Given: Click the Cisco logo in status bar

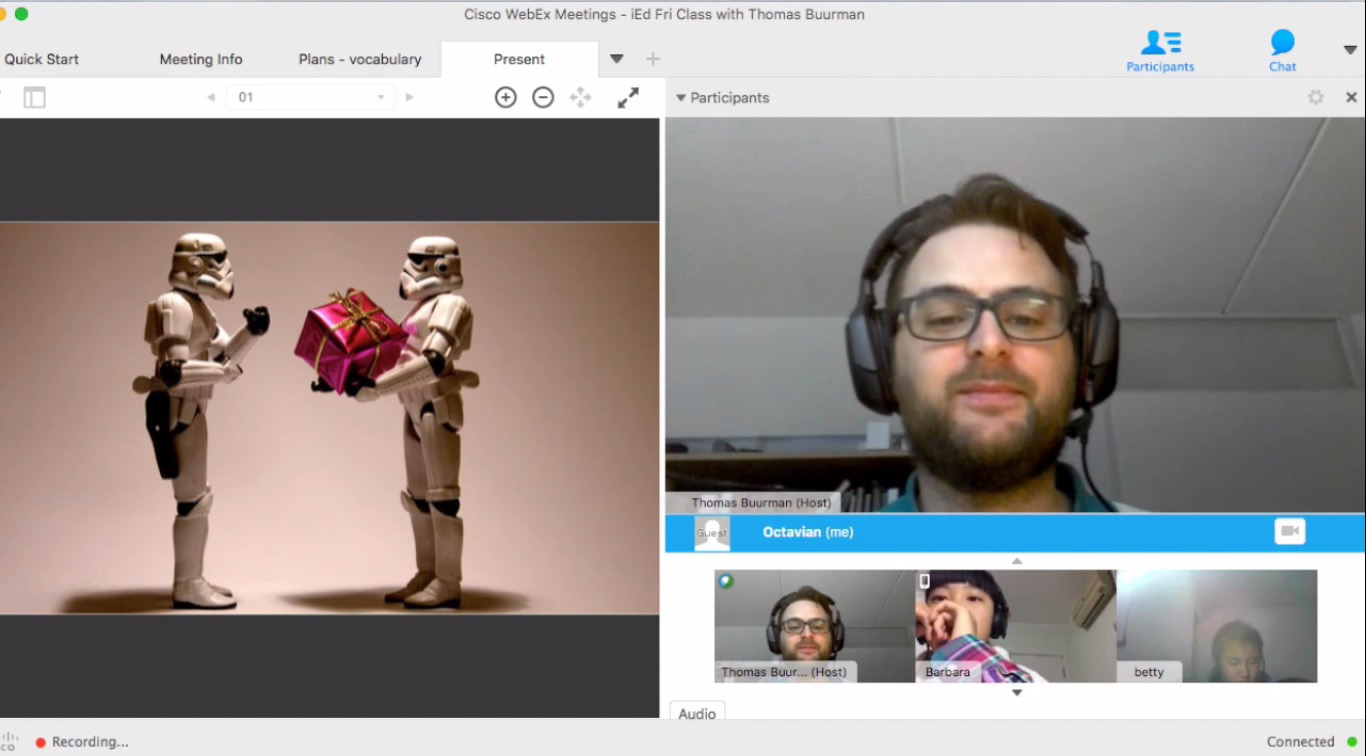Looking at the screenshot, I should click(x=10, y=741).
